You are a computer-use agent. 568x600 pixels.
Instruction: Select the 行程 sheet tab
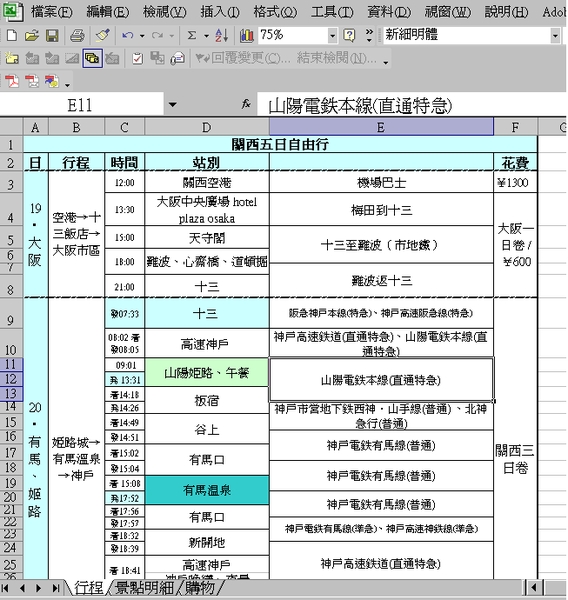pyautogui.click(x=89, y=587)
